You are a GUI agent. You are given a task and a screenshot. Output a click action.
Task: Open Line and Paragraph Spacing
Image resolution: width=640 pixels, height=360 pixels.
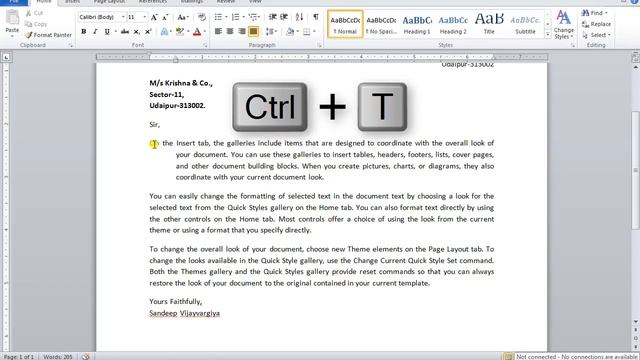(271, 31)
